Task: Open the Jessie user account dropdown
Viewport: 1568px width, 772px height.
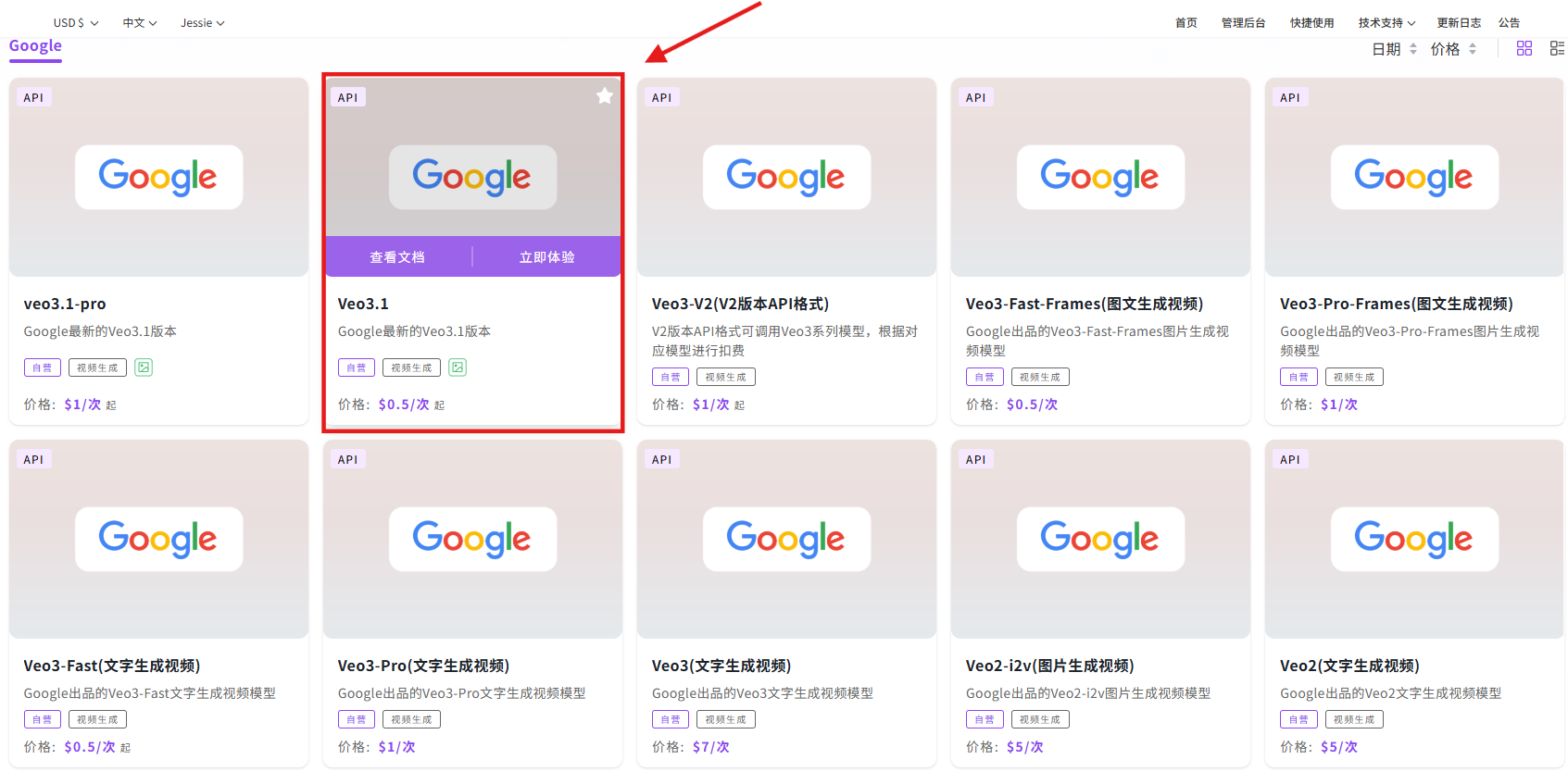Action: click(202, 22)
